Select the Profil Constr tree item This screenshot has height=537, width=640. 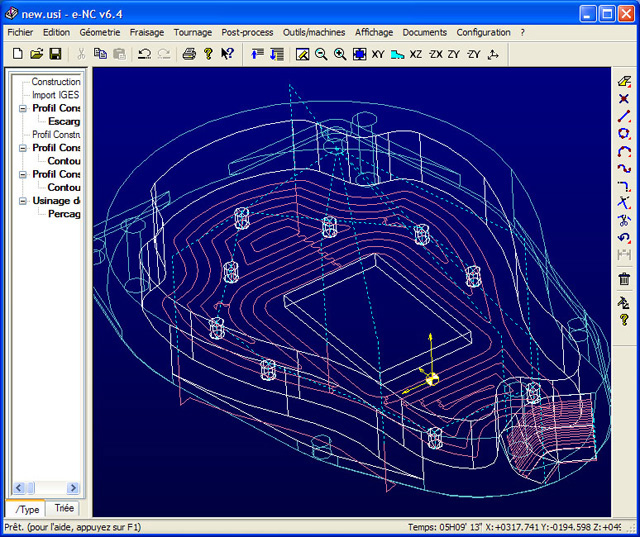coord(56,135)
